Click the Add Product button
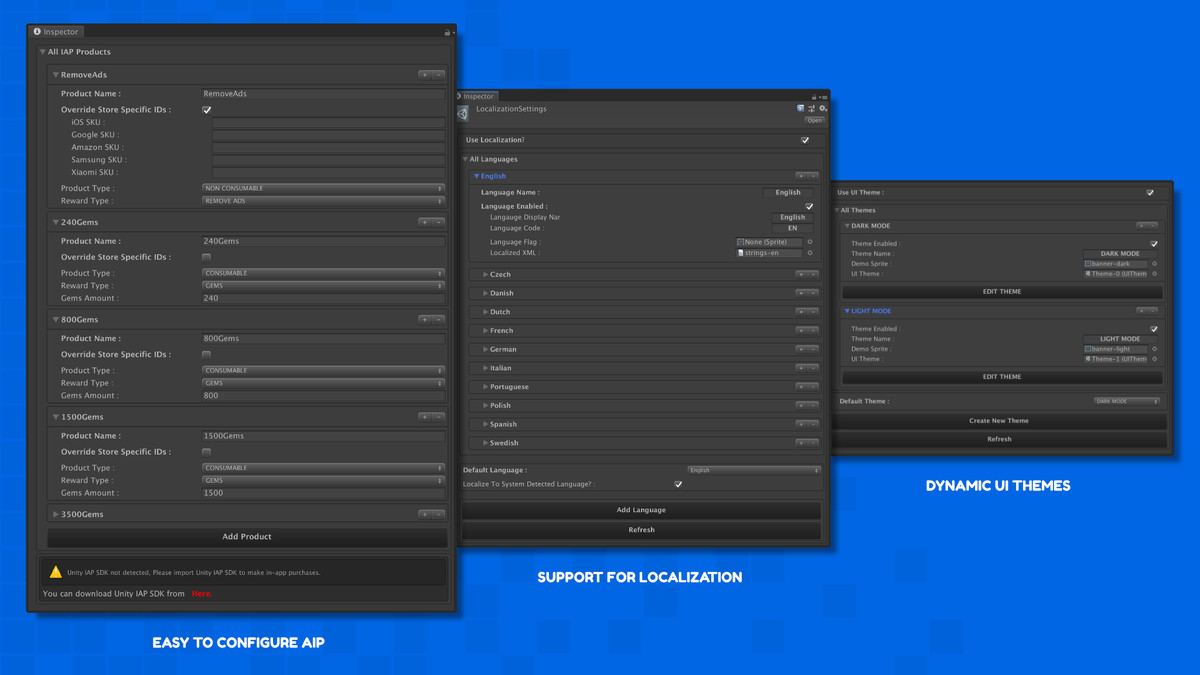This screenshot has width=1200, height=675. click(247, 537)
